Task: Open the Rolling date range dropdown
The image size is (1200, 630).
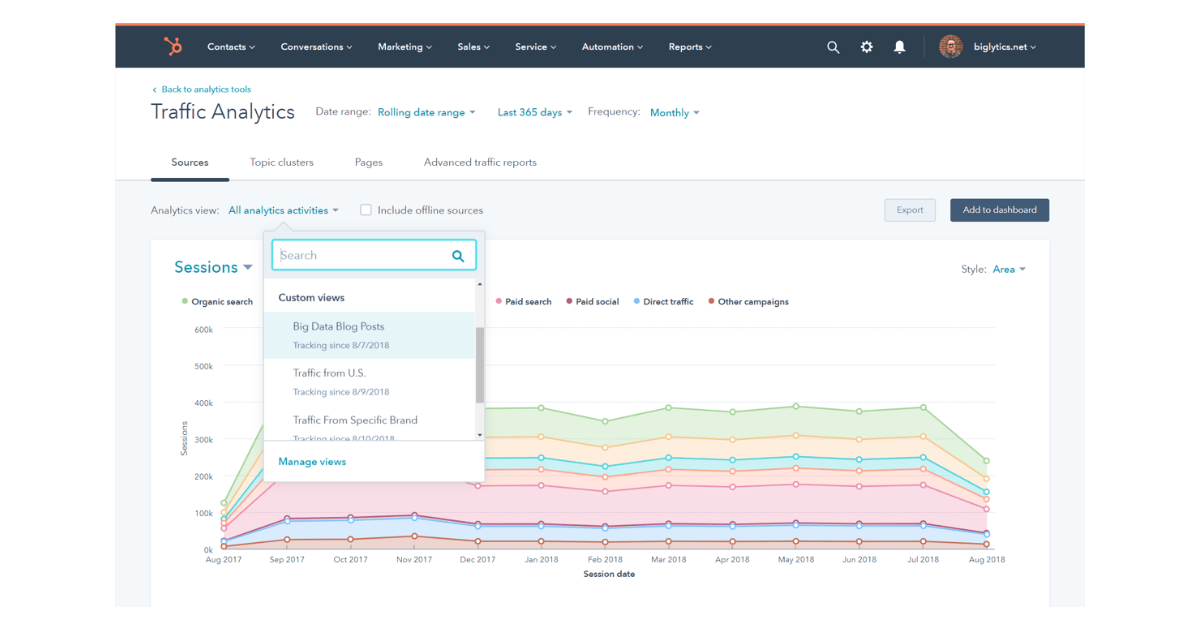Action: coord(426,113)
